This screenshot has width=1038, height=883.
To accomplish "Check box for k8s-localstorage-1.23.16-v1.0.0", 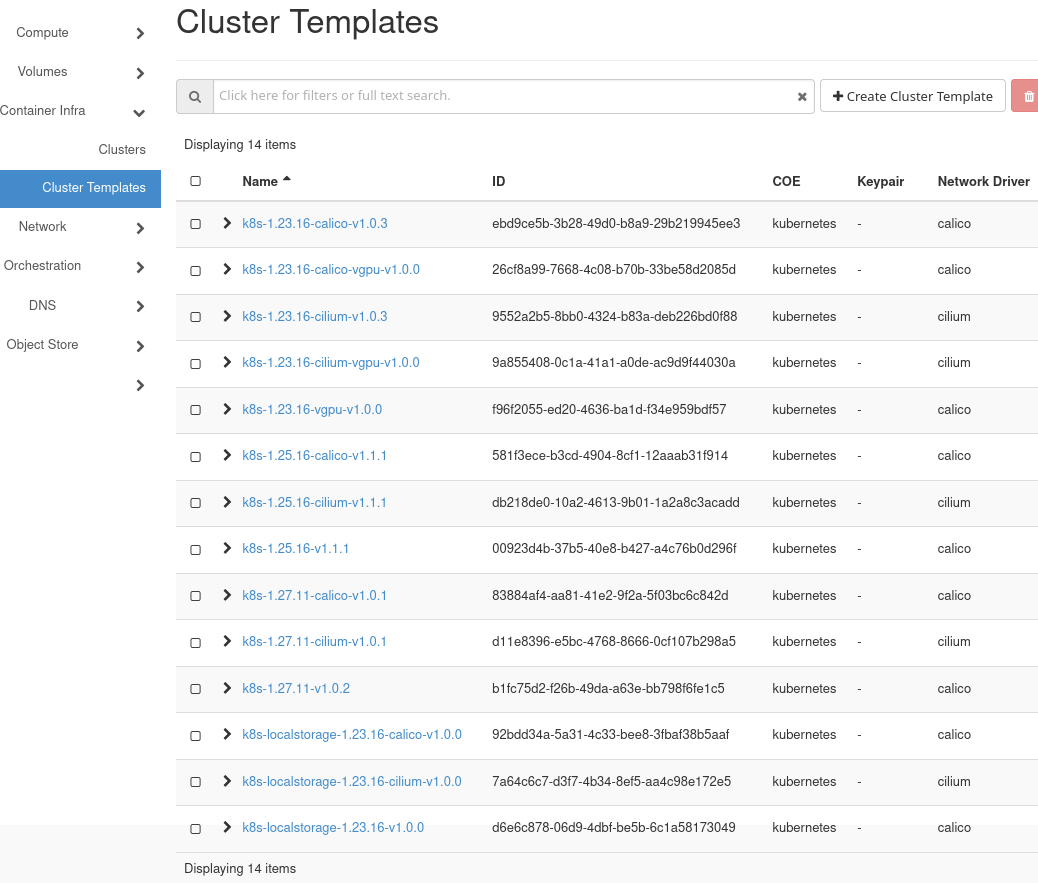I will pos(195,829).
